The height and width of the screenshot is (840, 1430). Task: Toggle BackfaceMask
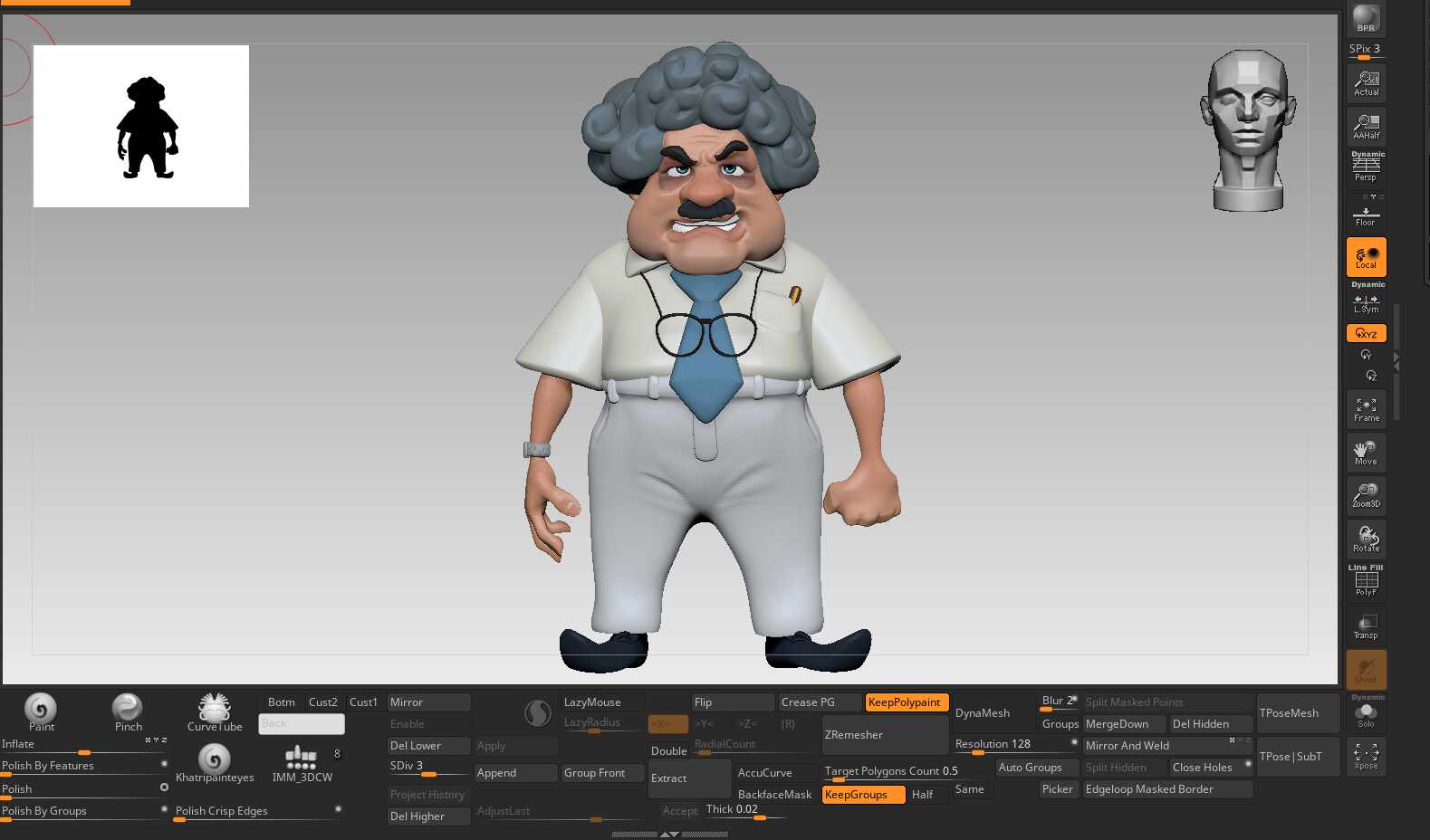[x=776, y=795]
